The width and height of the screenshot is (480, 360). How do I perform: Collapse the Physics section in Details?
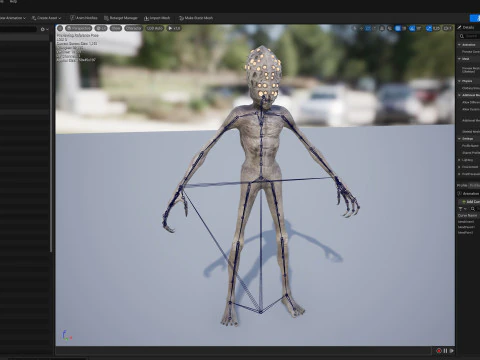point(459,81)
